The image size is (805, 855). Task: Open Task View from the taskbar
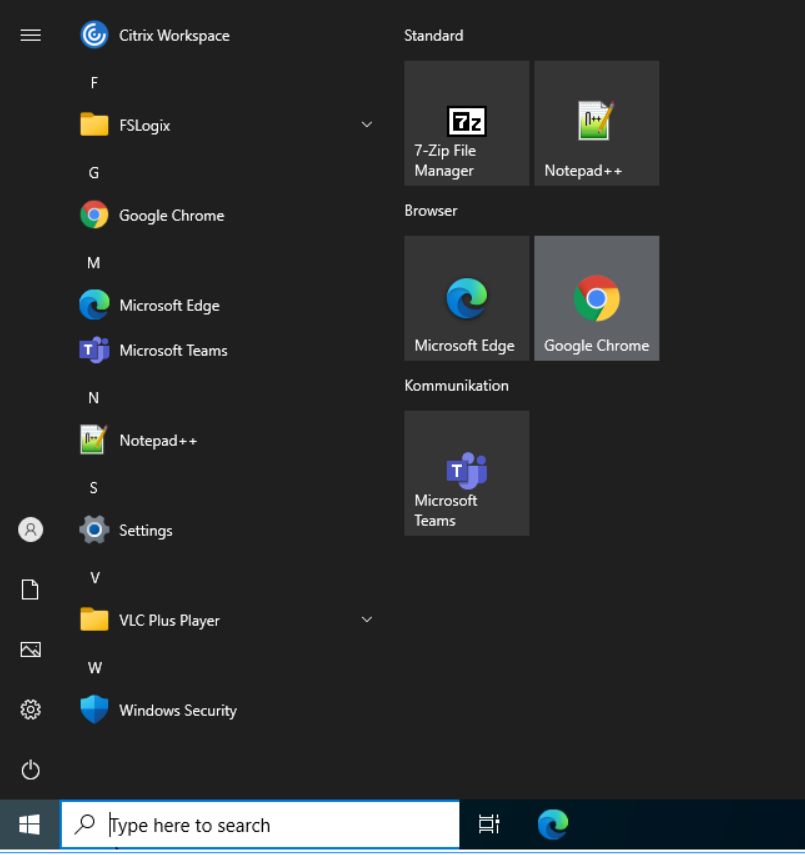pos(489,824)
